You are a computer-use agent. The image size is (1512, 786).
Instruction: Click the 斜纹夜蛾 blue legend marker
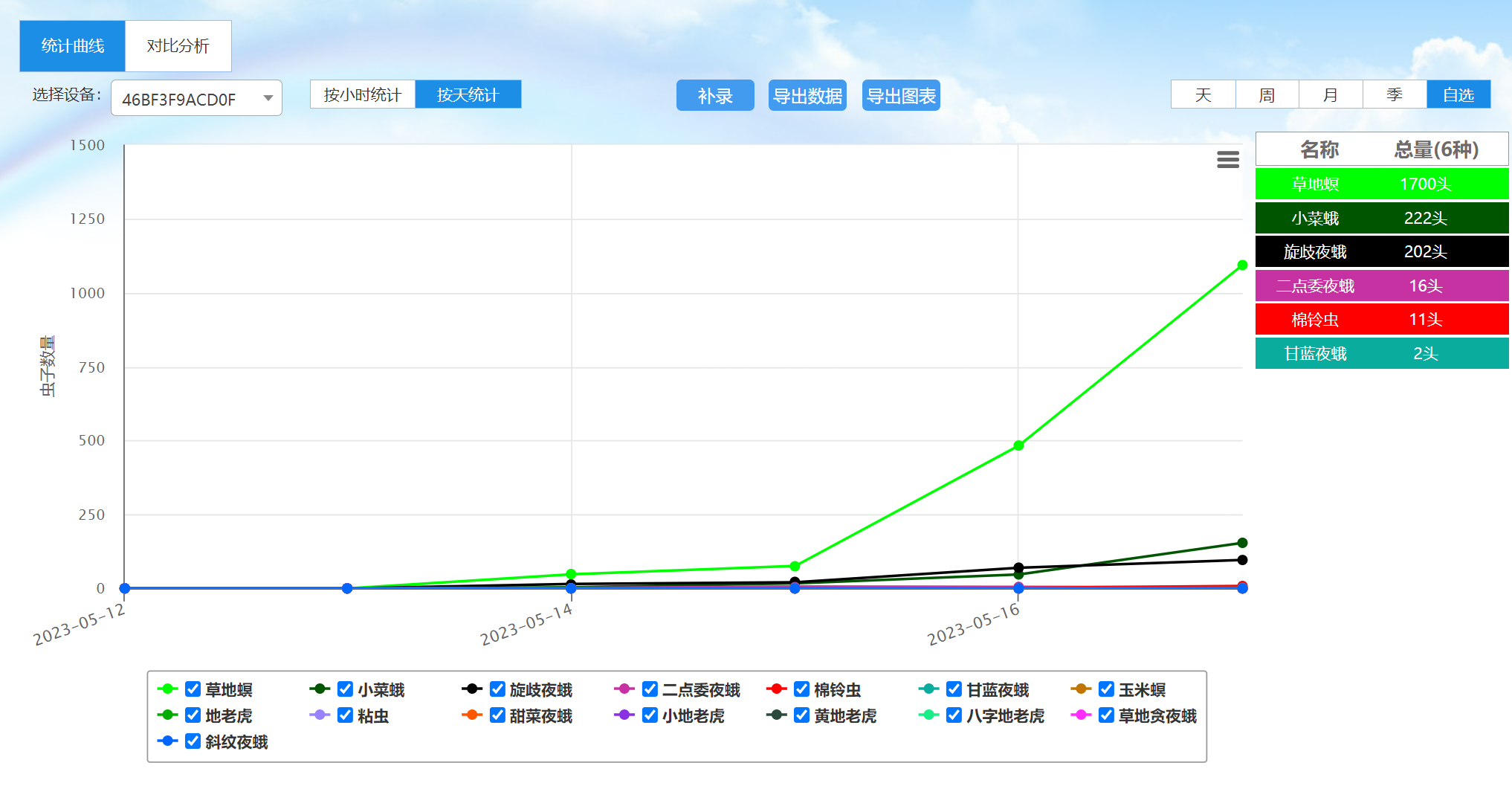[167, 741]
